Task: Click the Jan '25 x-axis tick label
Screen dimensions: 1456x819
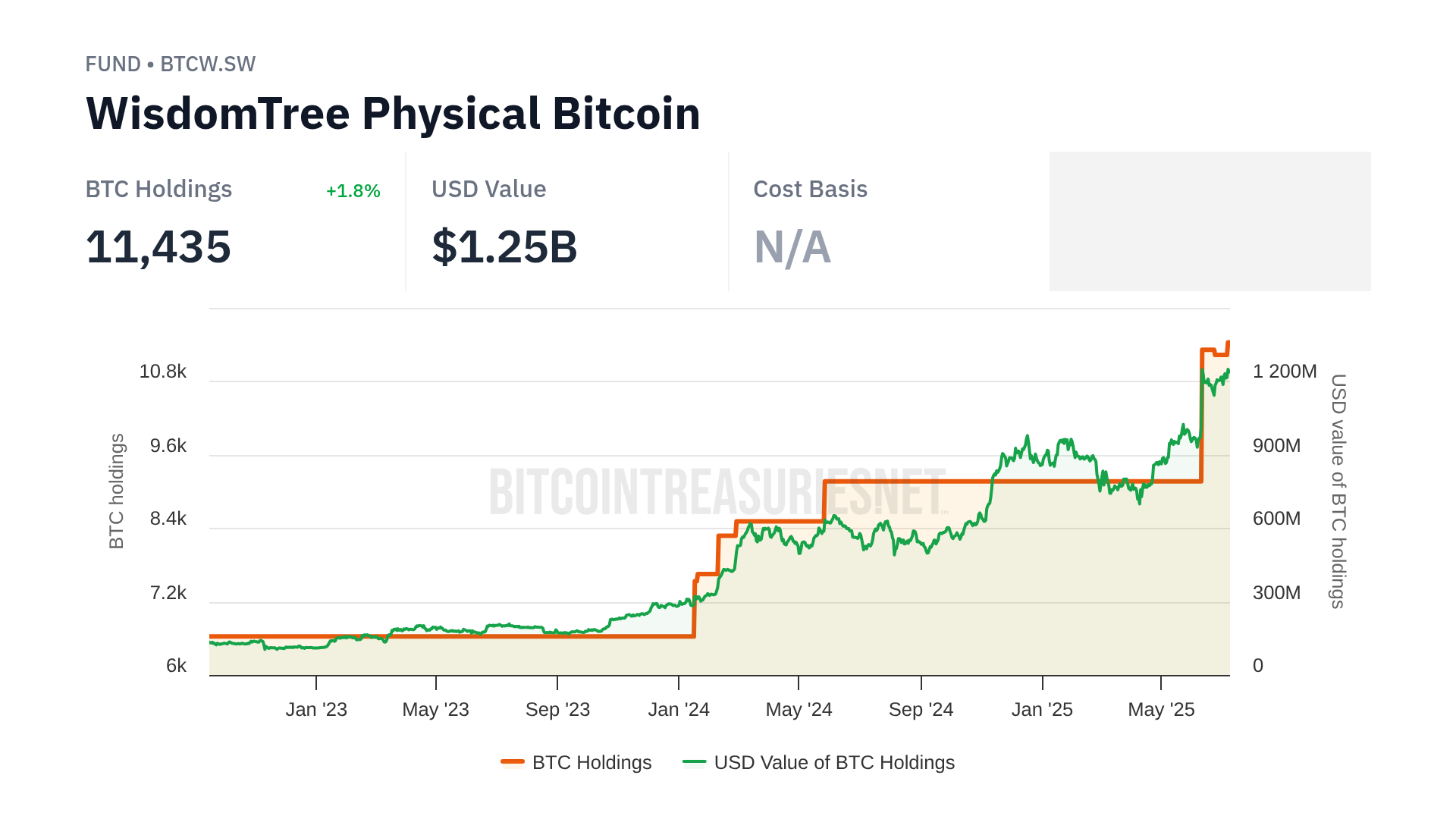Action: click(1042, 710)
